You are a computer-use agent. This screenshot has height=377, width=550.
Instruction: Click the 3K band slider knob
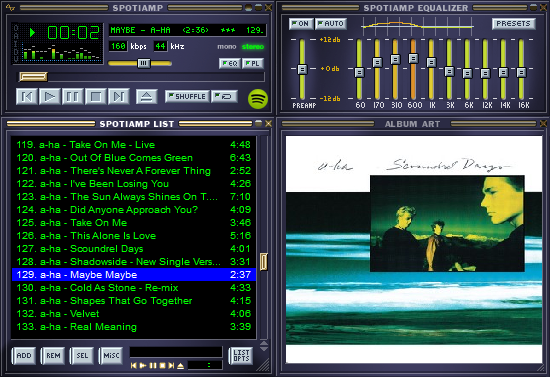(449, 72)
